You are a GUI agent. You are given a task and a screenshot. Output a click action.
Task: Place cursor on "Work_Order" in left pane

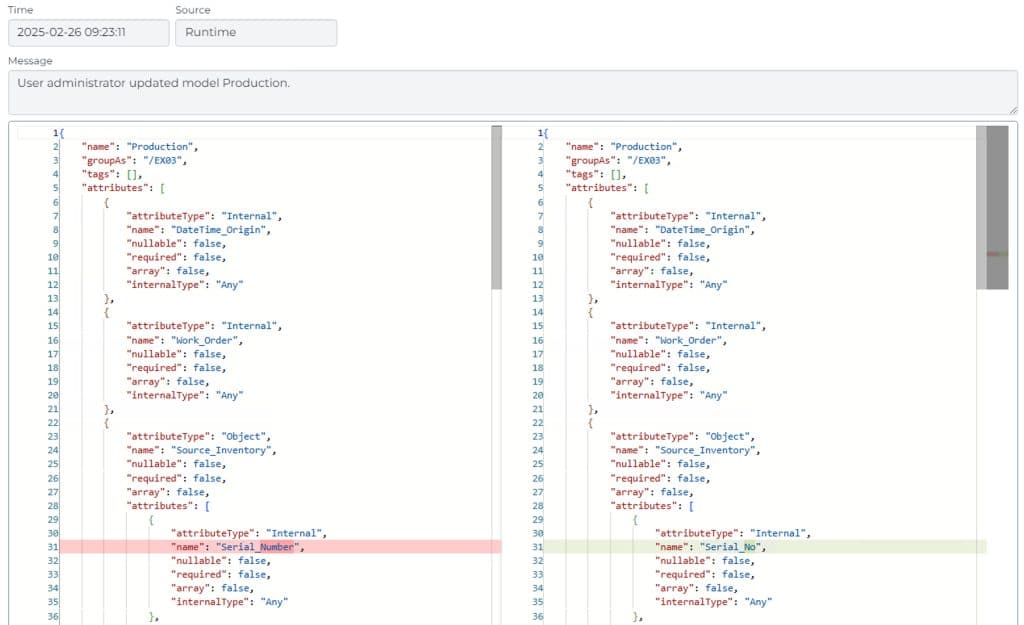coord(209,340)
